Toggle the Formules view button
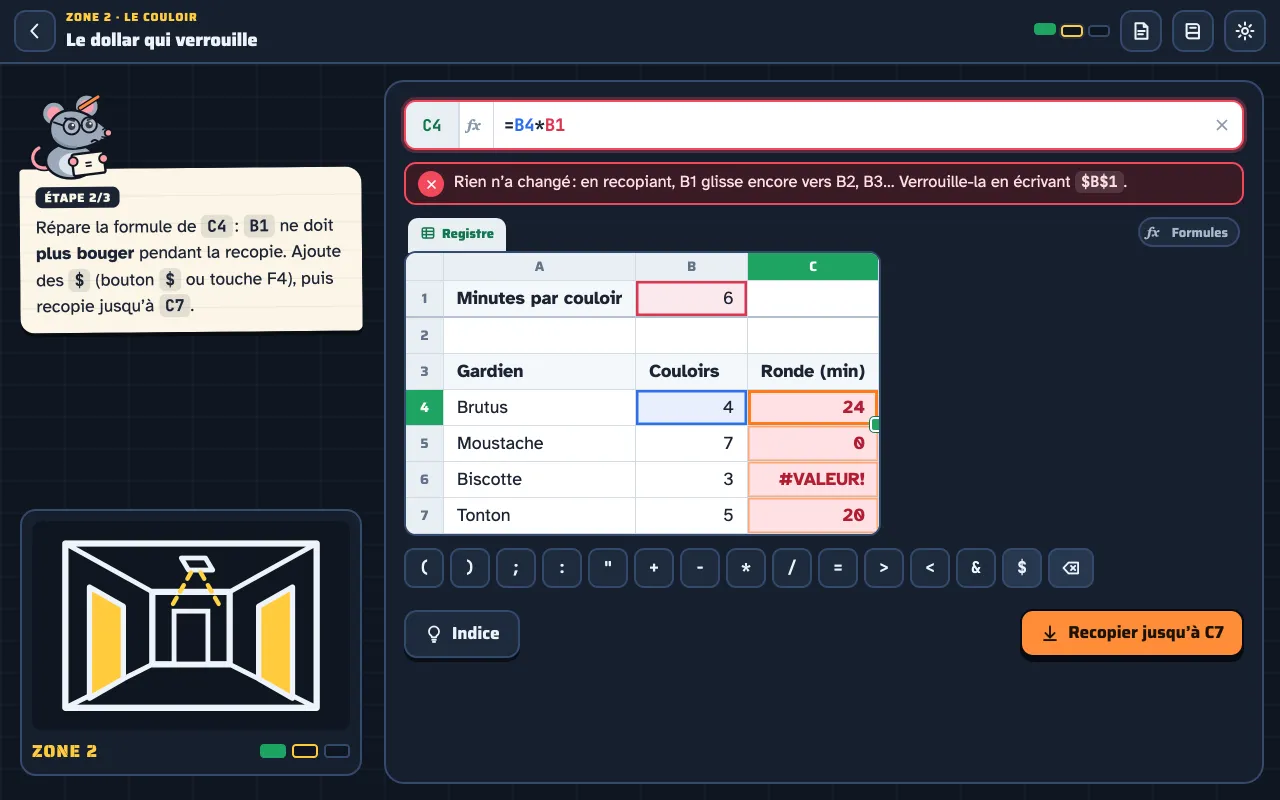The height and width of the screenshot is (800, 1280). (x=1189, y=232)
